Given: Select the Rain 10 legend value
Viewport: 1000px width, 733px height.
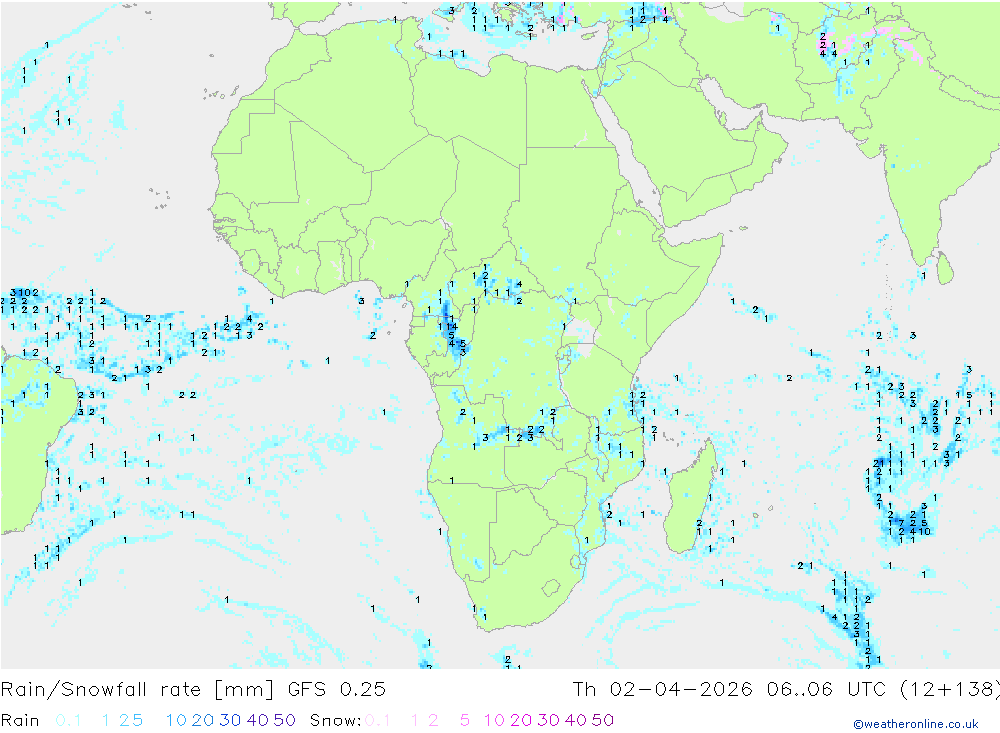Looking at the screenshot, I should (x=176, y=720).
